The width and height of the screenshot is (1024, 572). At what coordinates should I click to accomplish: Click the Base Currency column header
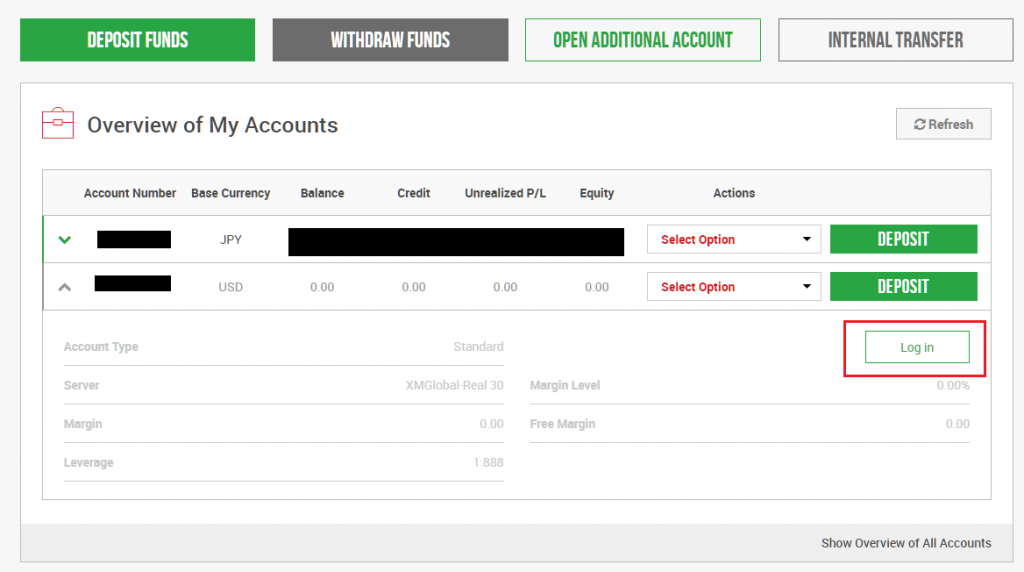pos(230,193)
